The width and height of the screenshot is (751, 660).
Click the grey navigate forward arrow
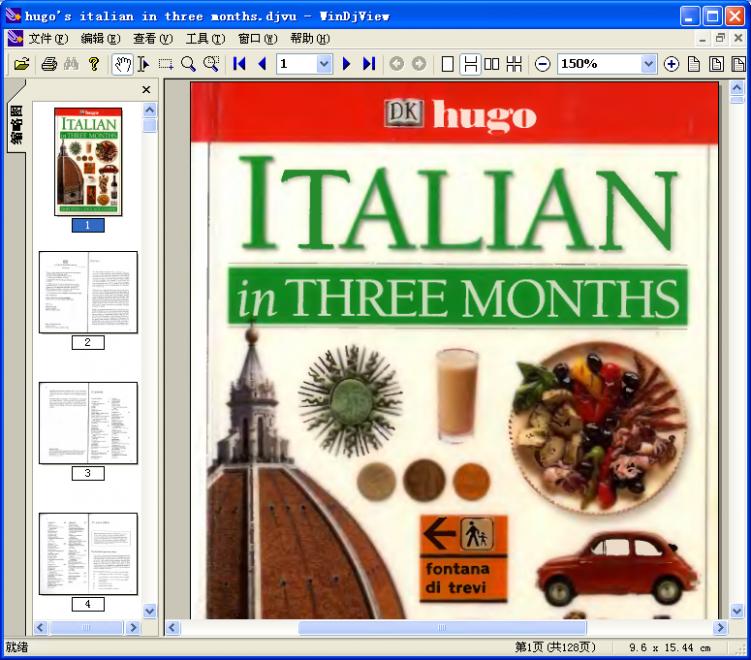419,64
